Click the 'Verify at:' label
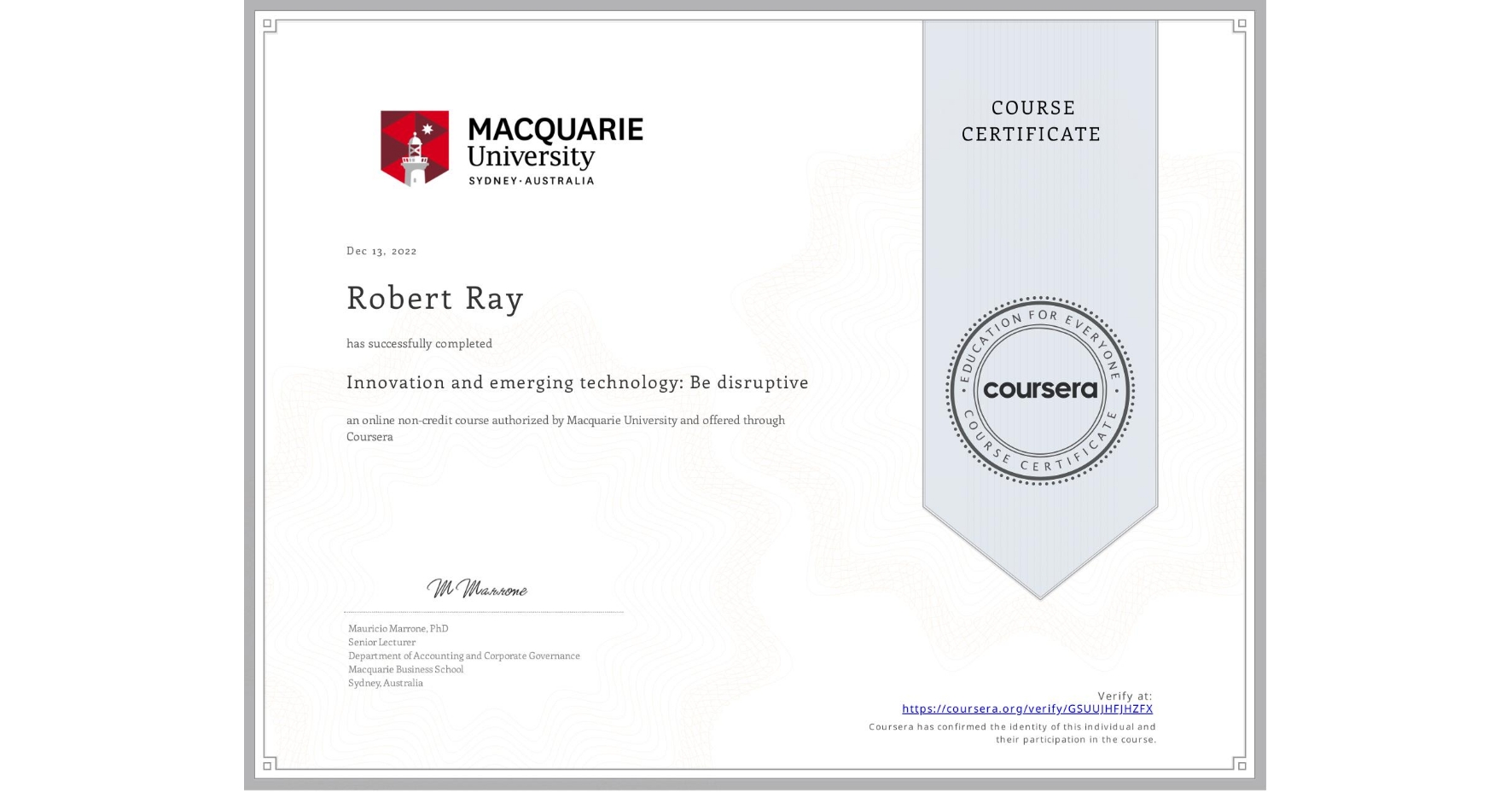Screen dimensions: 1512x792 [x=1125, y=696]
